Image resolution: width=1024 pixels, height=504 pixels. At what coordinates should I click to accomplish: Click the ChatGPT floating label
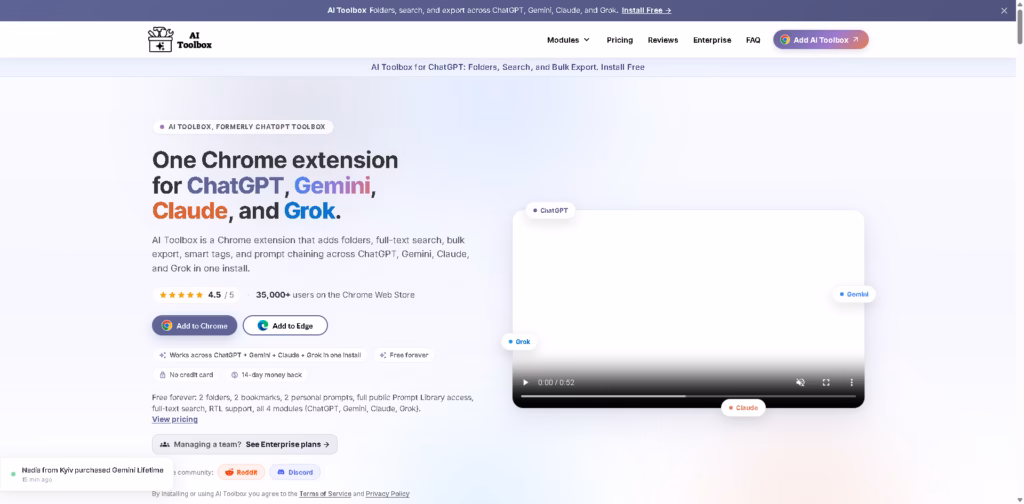click(550, 211)
